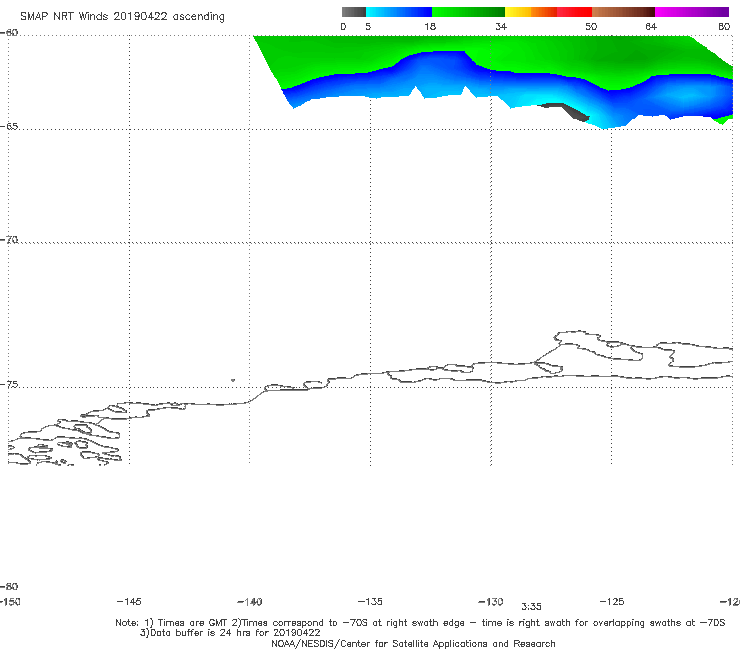Click the color bar label '34'
The width and height of the screenshot is (740, 650).
pyautogui.click(x=501, y=27)
